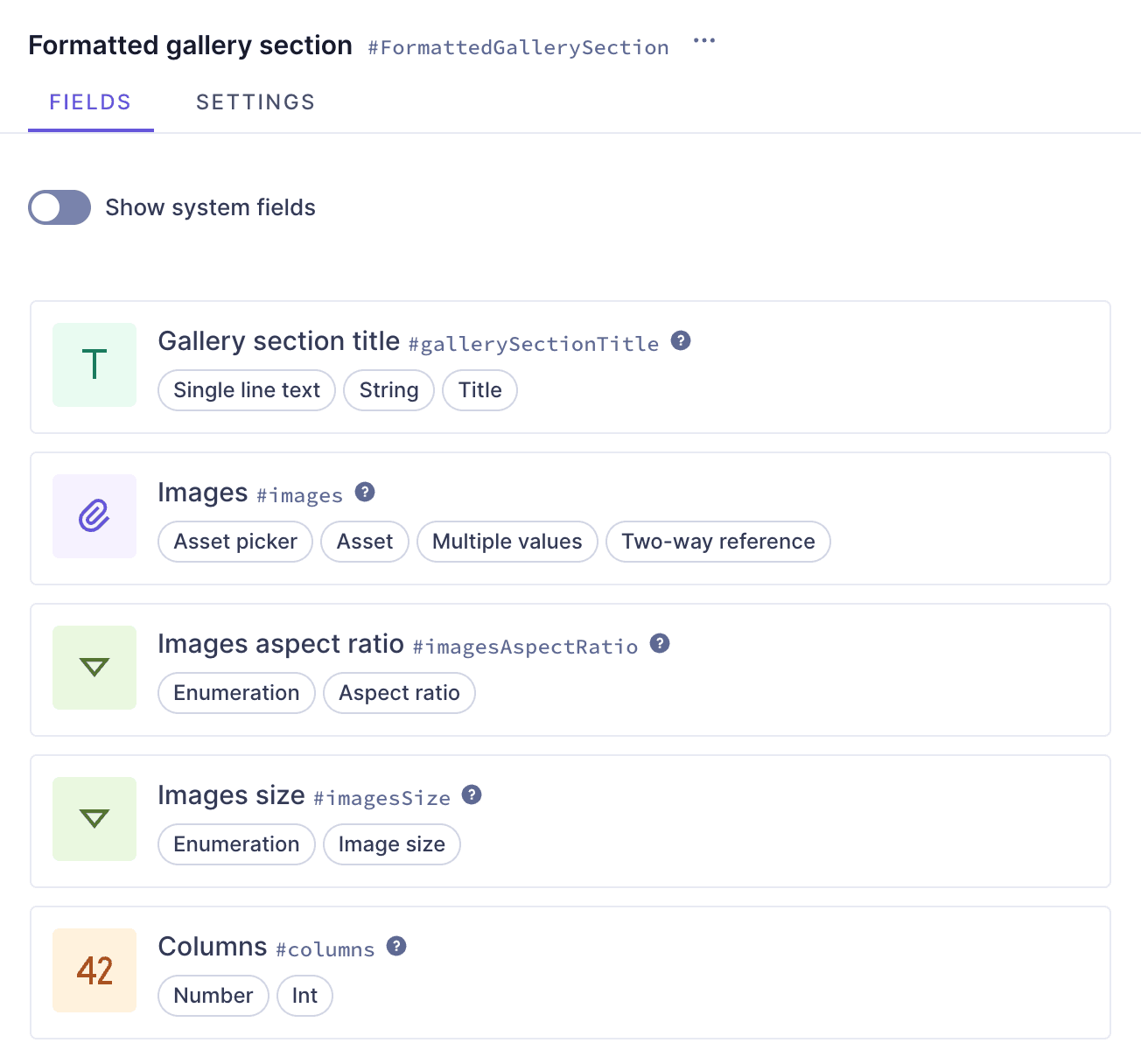Click the Title badge under Gallery section title
Viewport: 1141px width, 1064px height.
click(x=479, y=390)
